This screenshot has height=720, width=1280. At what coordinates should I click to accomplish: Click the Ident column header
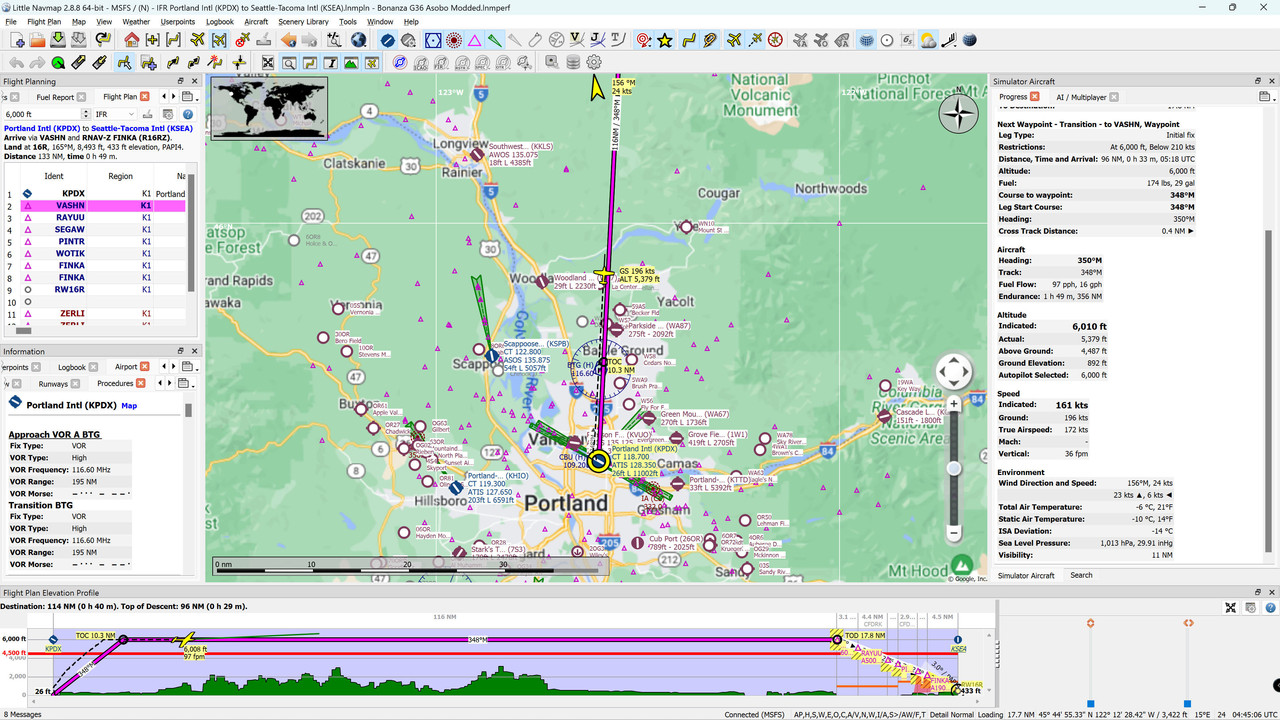point(54,176)
